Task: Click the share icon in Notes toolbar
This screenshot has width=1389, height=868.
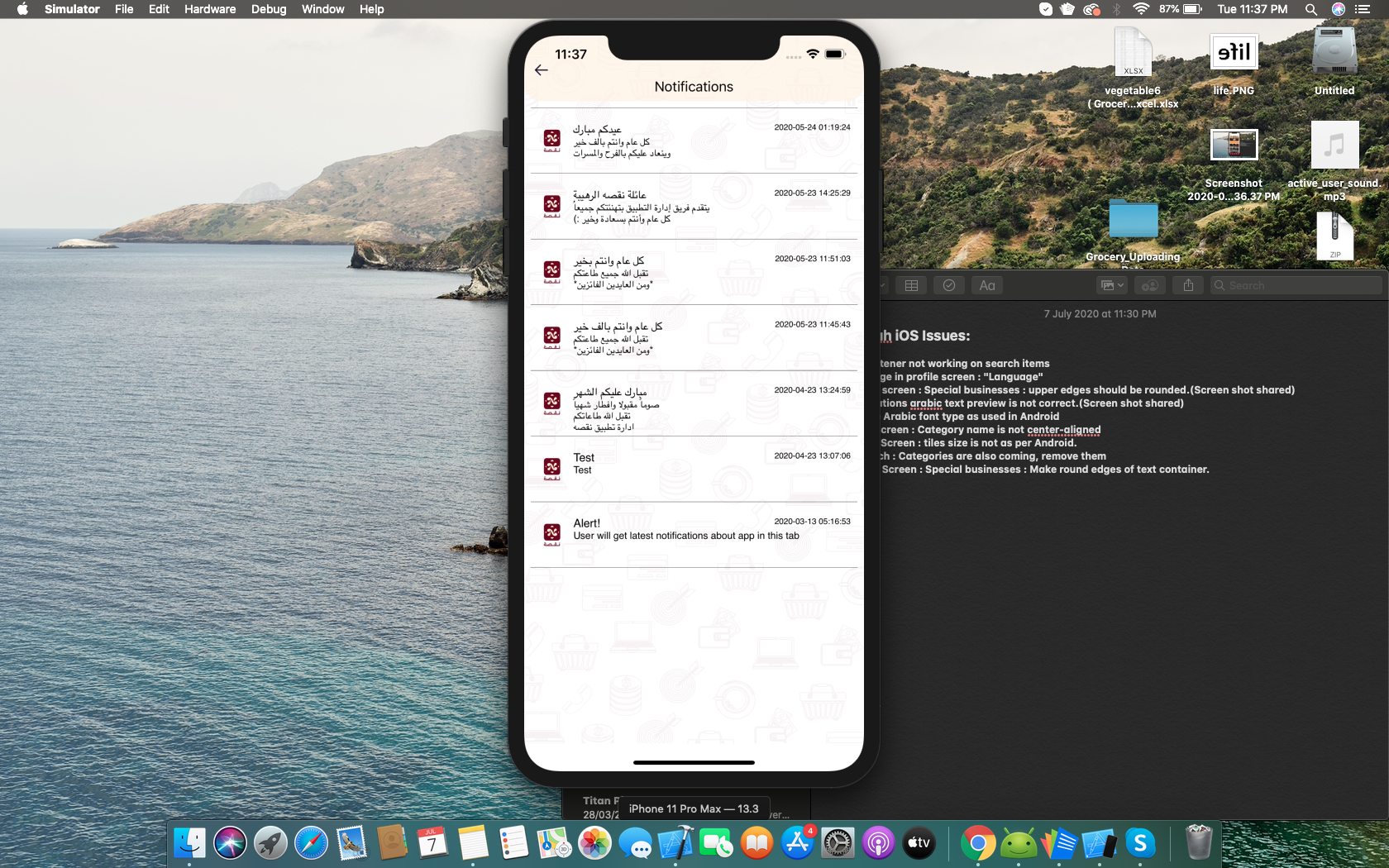Action: click(1188, 285)
